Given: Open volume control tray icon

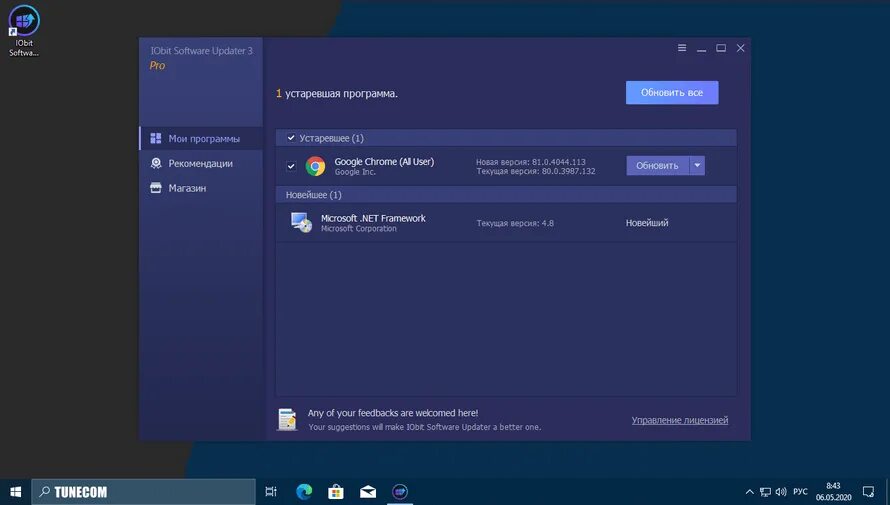Looking at the screenshot, I should (781, 491).
